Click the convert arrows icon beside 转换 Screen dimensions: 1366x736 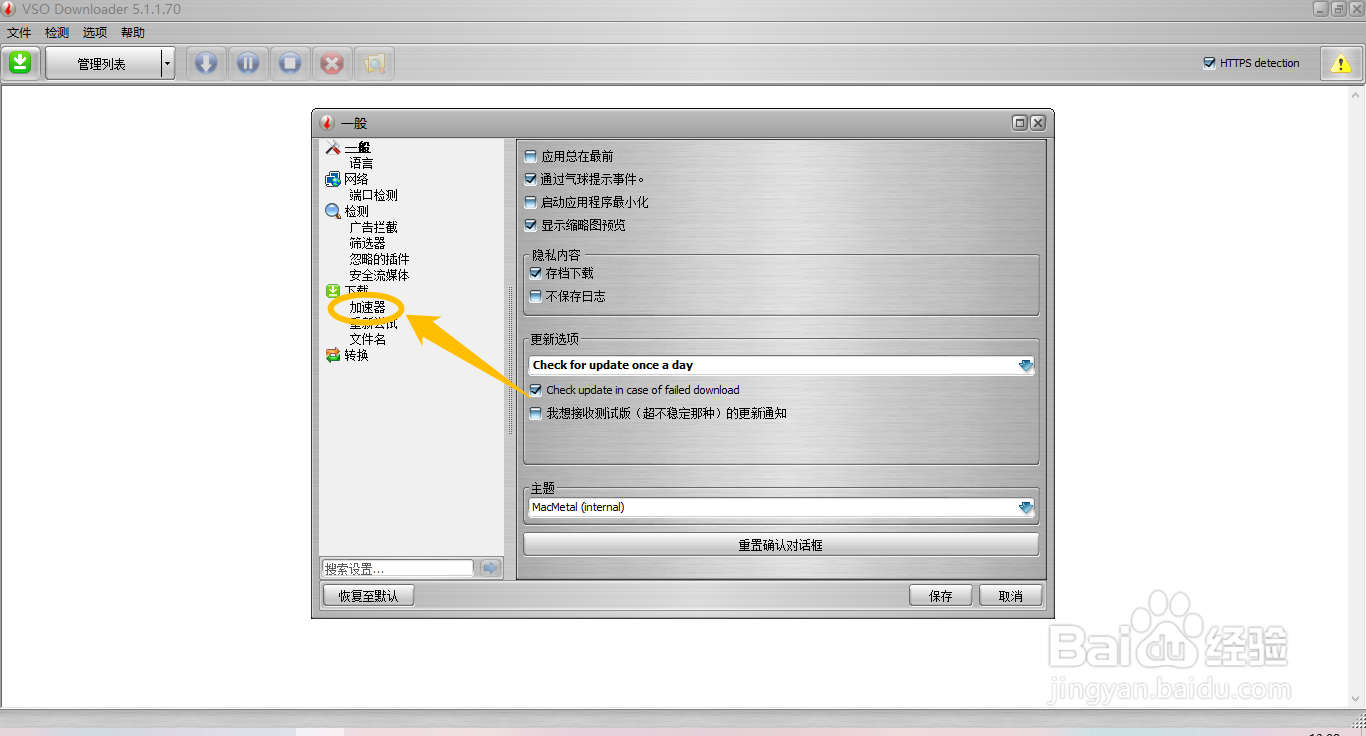tap(333, 355)
